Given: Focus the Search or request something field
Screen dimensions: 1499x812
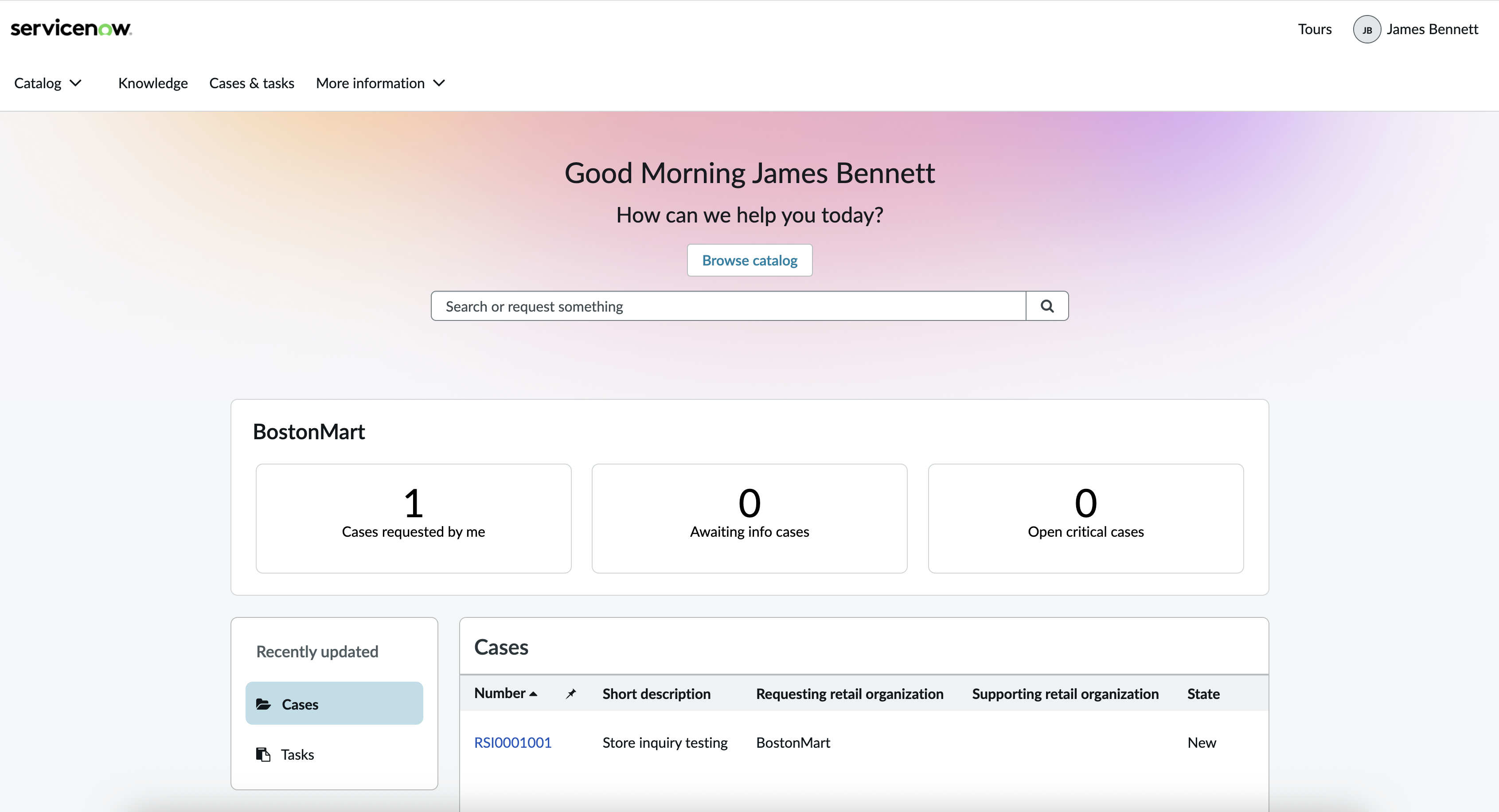Looking at the screenshot, I should pos(728,305).
